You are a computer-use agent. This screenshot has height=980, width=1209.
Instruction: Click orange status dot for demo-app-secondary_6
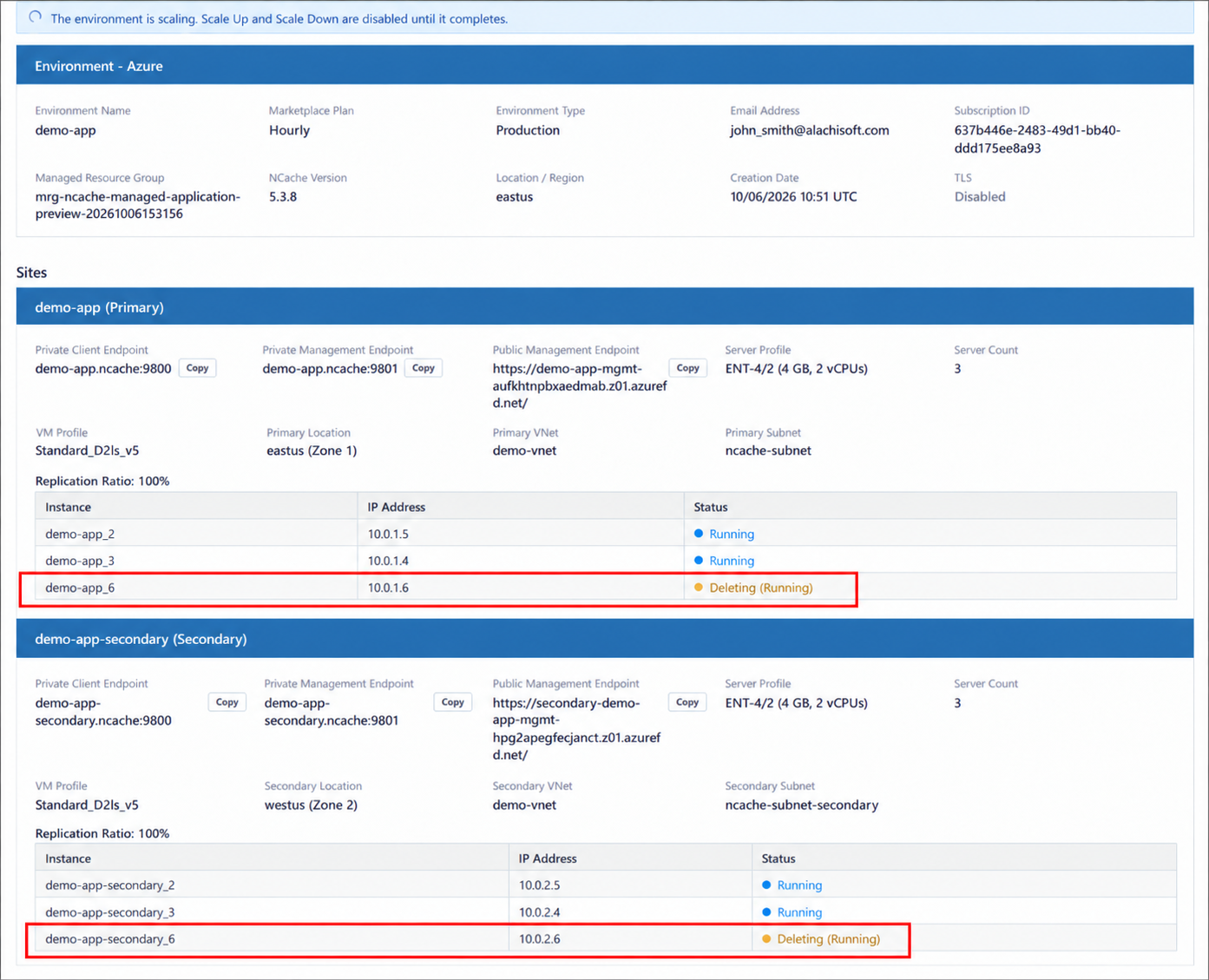[766, 939]
